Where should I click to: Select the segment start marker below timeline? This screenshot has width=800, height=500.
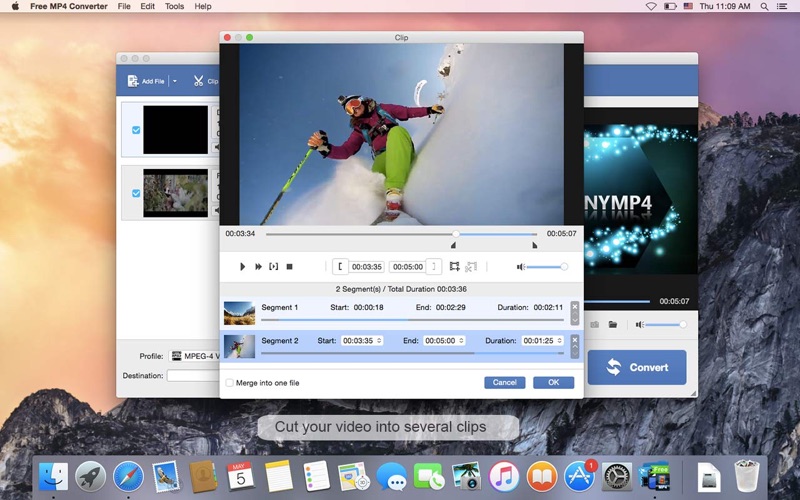coord(453,245)
